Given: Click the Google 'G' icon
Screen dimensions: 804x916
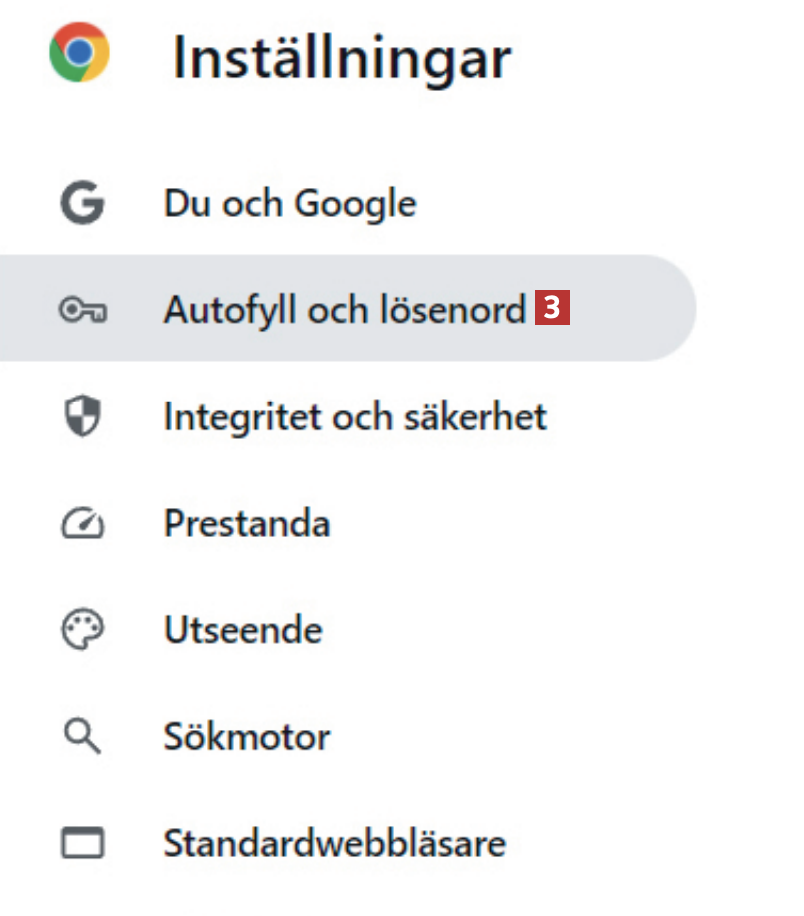Looking at the screenshot, I should pyautogui.click(x=82, y=204).
